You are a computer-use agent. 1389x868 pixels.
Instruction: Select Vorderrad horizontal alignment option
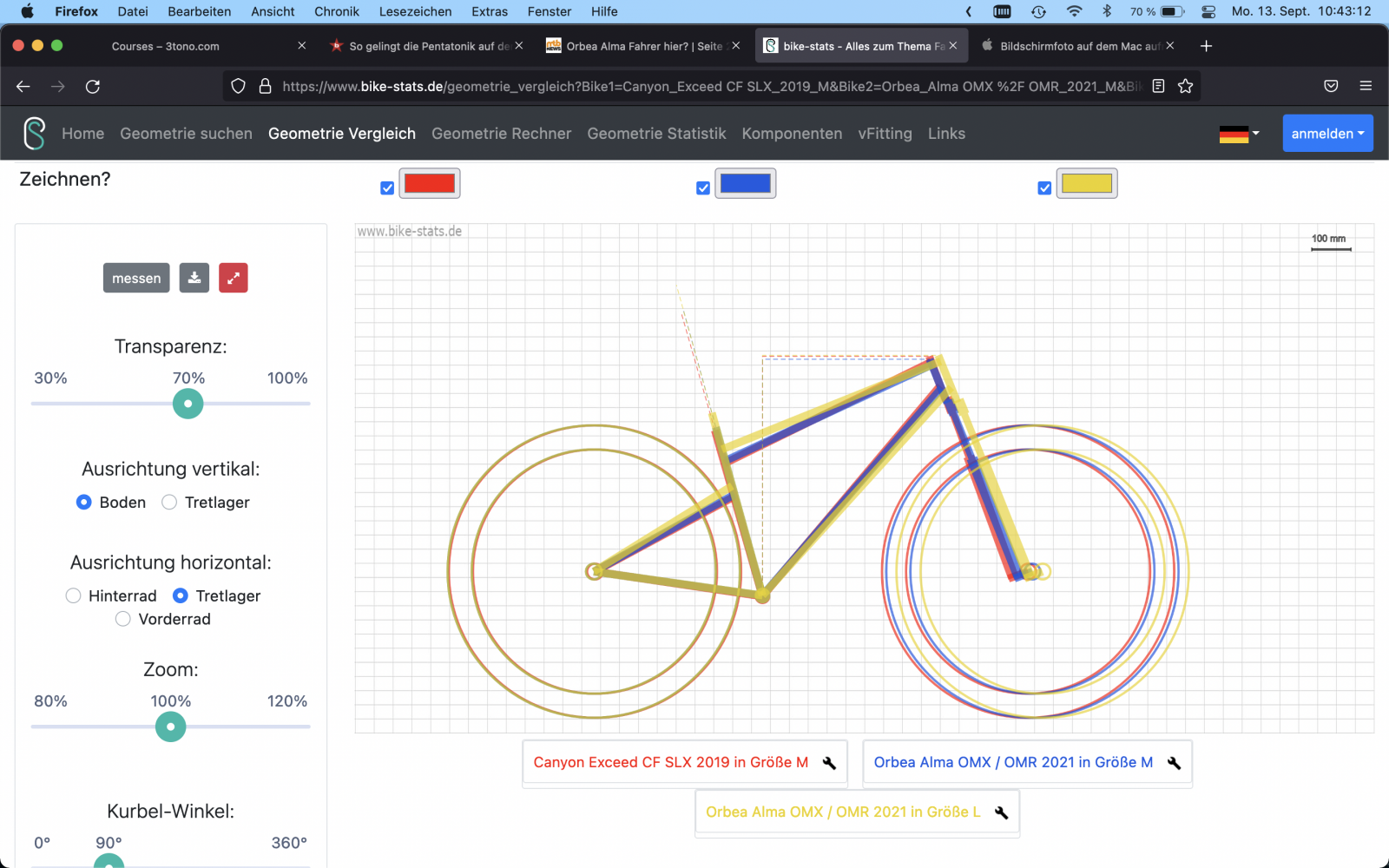click(x=123, y=619)
